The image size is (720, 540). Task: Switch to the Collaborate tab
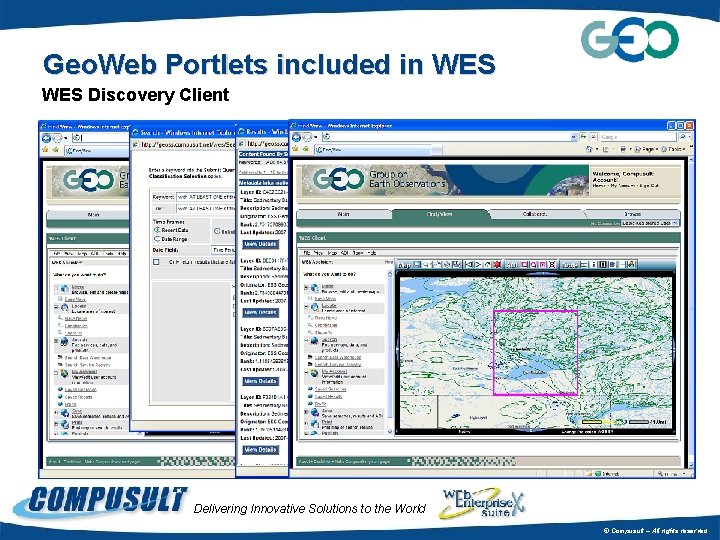click(534, 214)
